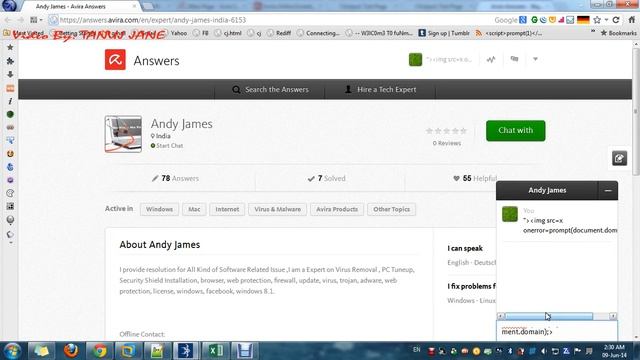The image size is (640, 360).
Task: Click the green user avatar in header
Action: (415, 60)
